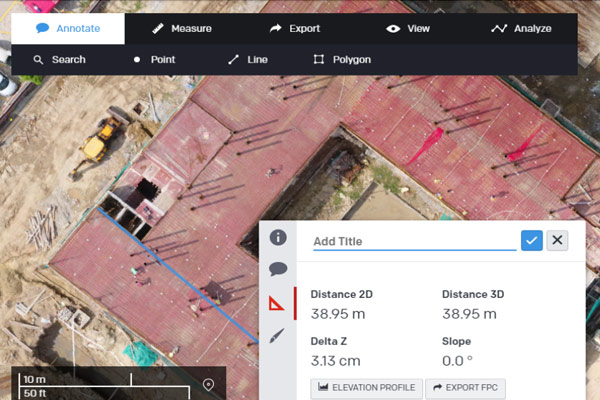Open the Export tab
Screen dimensions: 600x400
pos(295,28)
